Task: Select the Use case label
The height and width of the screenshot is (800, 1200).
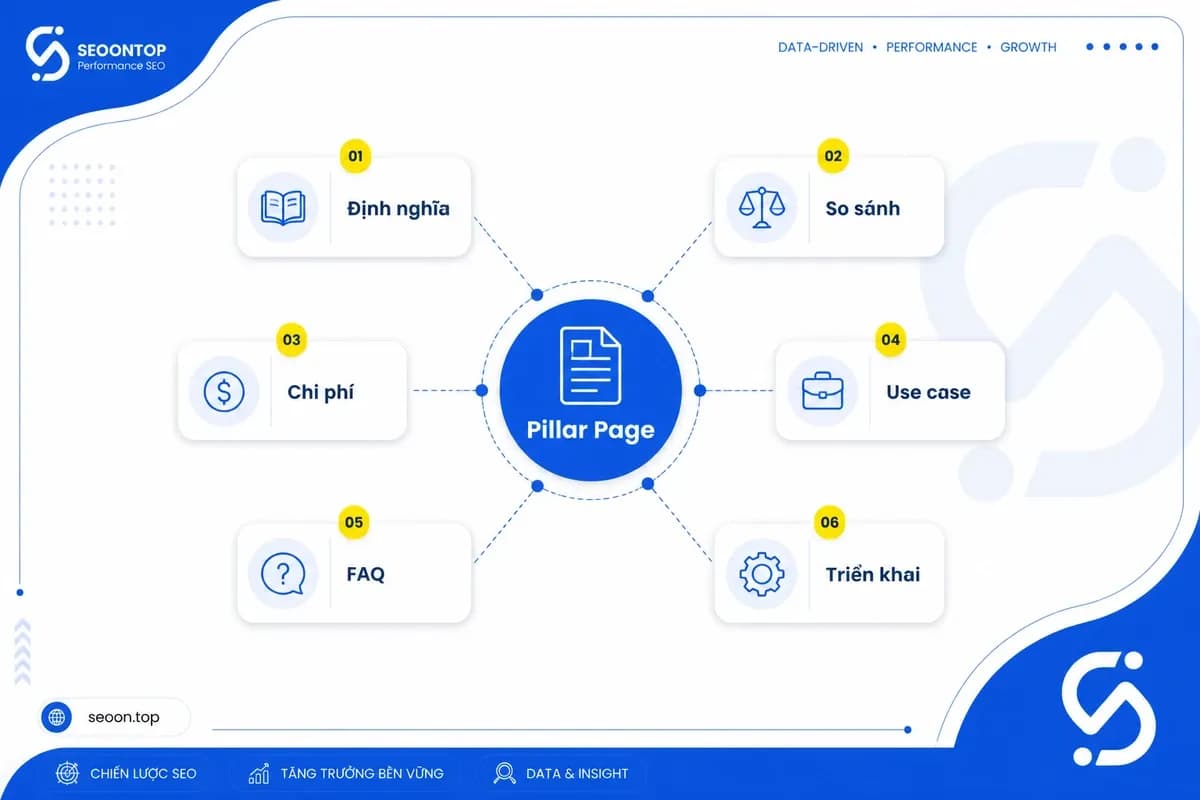Action: (928, 392)
